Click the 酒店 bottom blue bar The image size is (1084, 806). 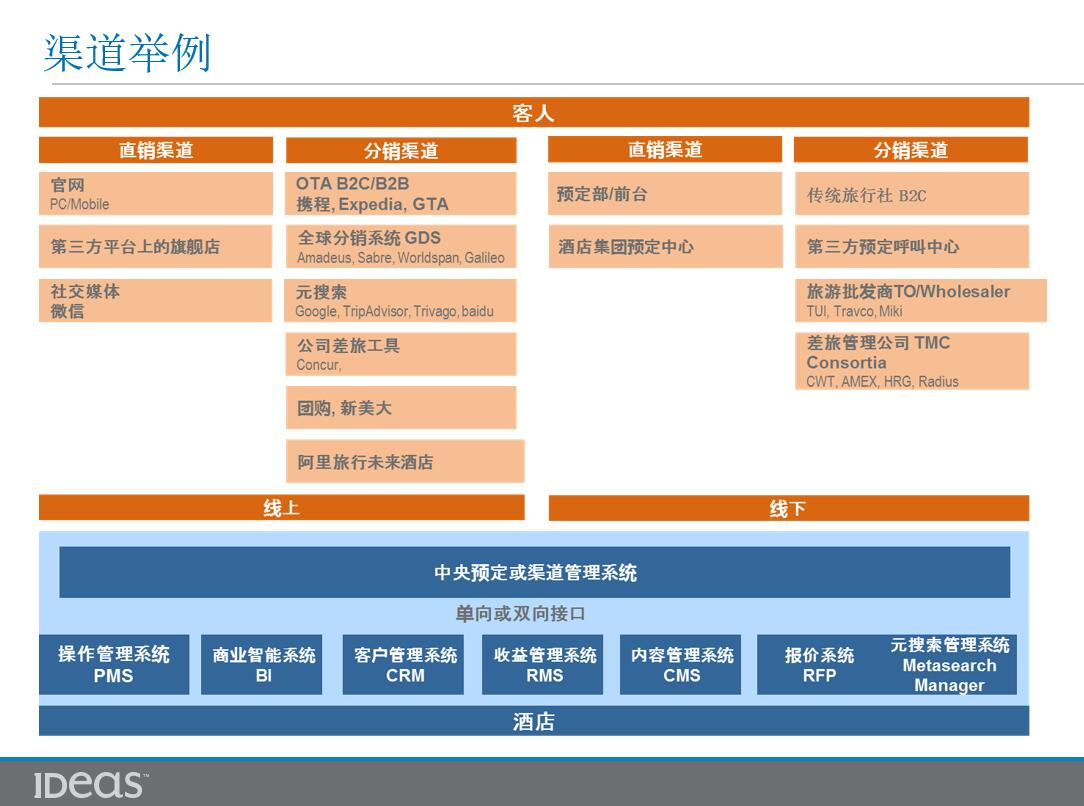coord(534,721)
